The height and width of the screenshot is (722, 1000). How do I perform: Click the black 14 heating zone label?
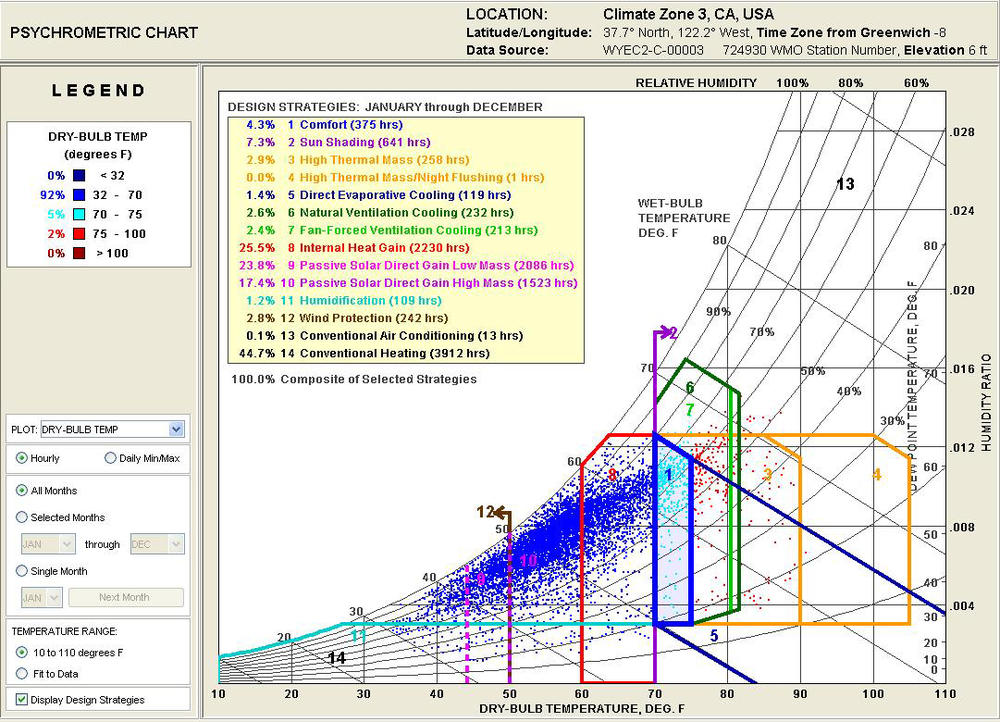click(336, 658)
